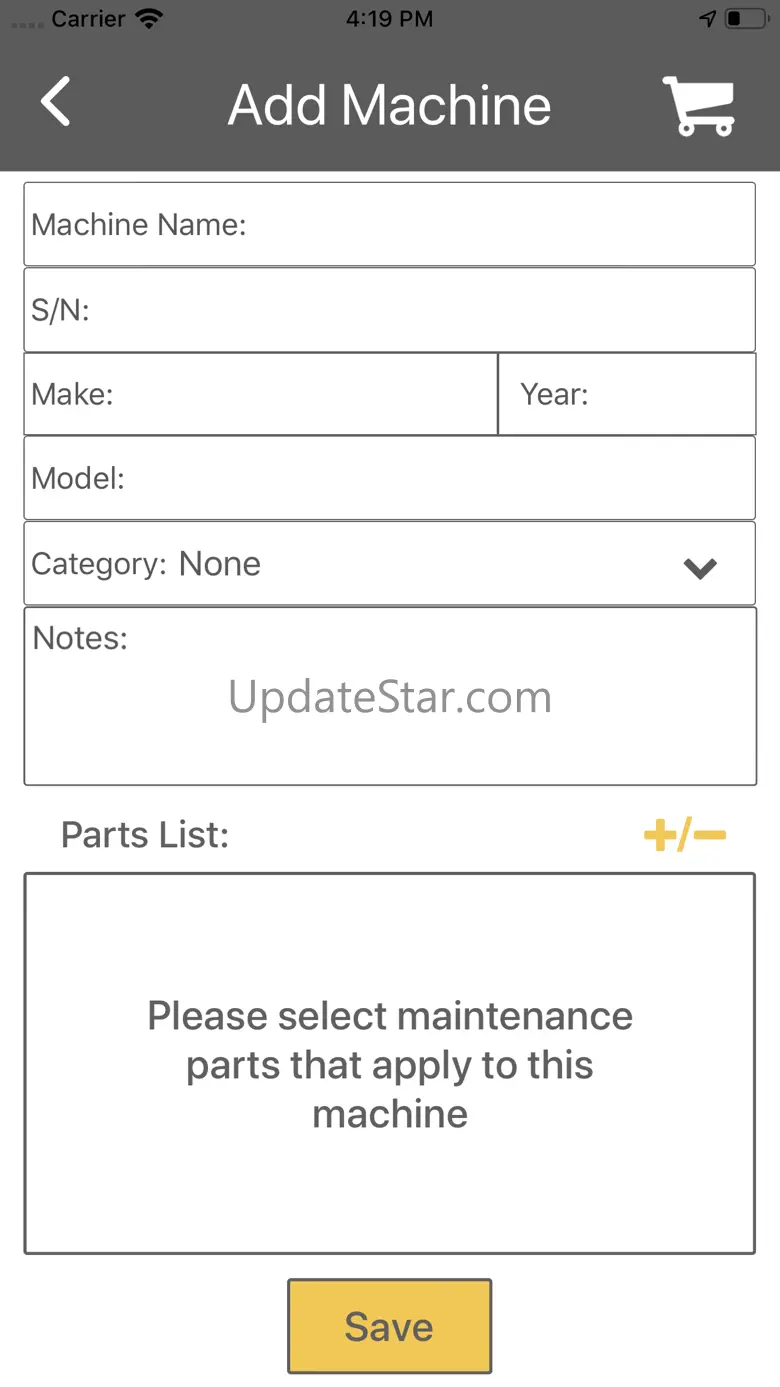Tap the empty maintenance parts list box
The height and width of the screenshot is (1387, 780).
click(x=390, y=1064)
